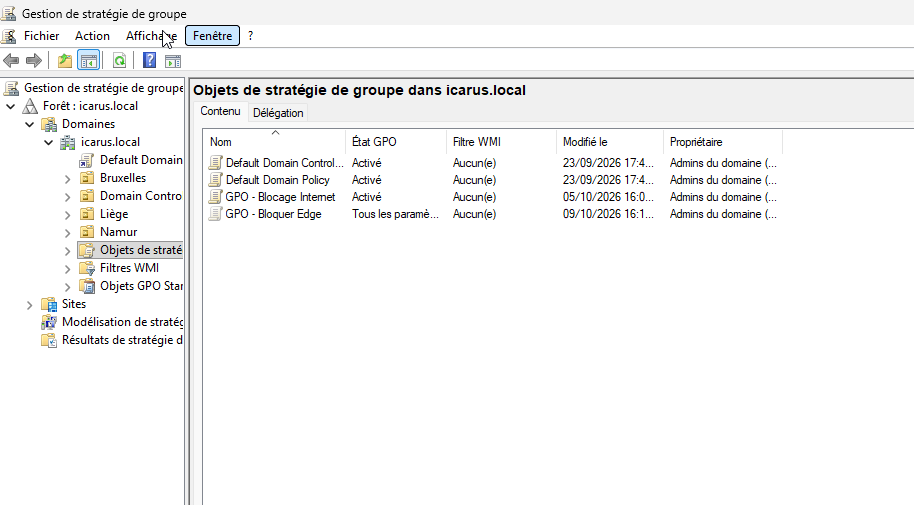Select the GPO - Bloquer Edge name
Viewport: 914px width, 505px height.
(273, 214)
